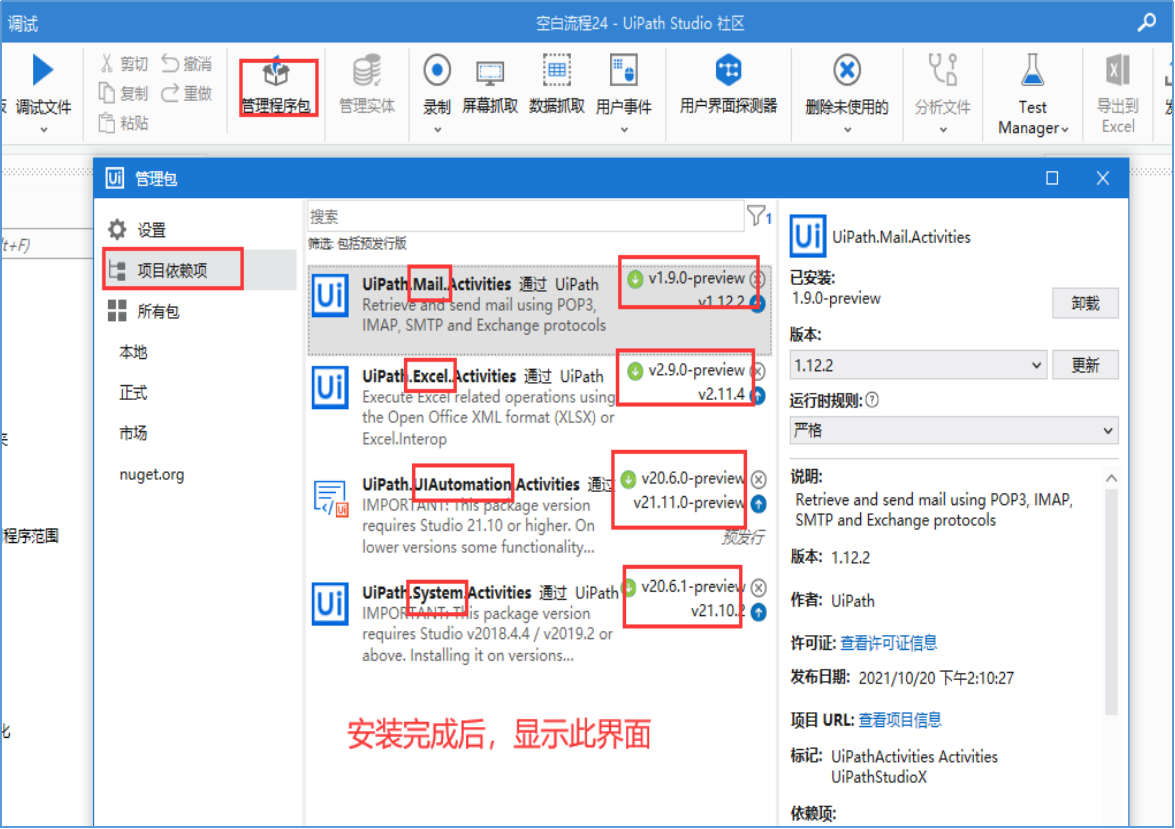Open Test Manager flask icon
The image size is (1175, 829).
tap(1033, 70)
